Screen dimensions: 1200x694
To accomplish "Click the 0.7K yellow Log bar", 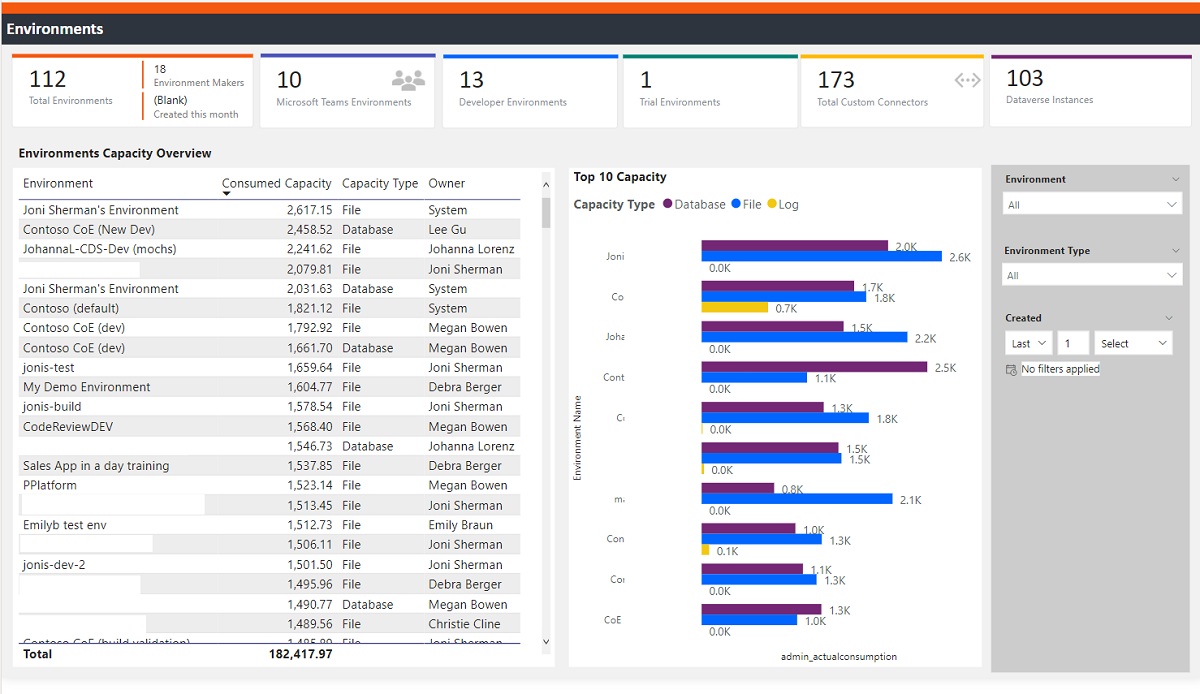I will (735, 308).
